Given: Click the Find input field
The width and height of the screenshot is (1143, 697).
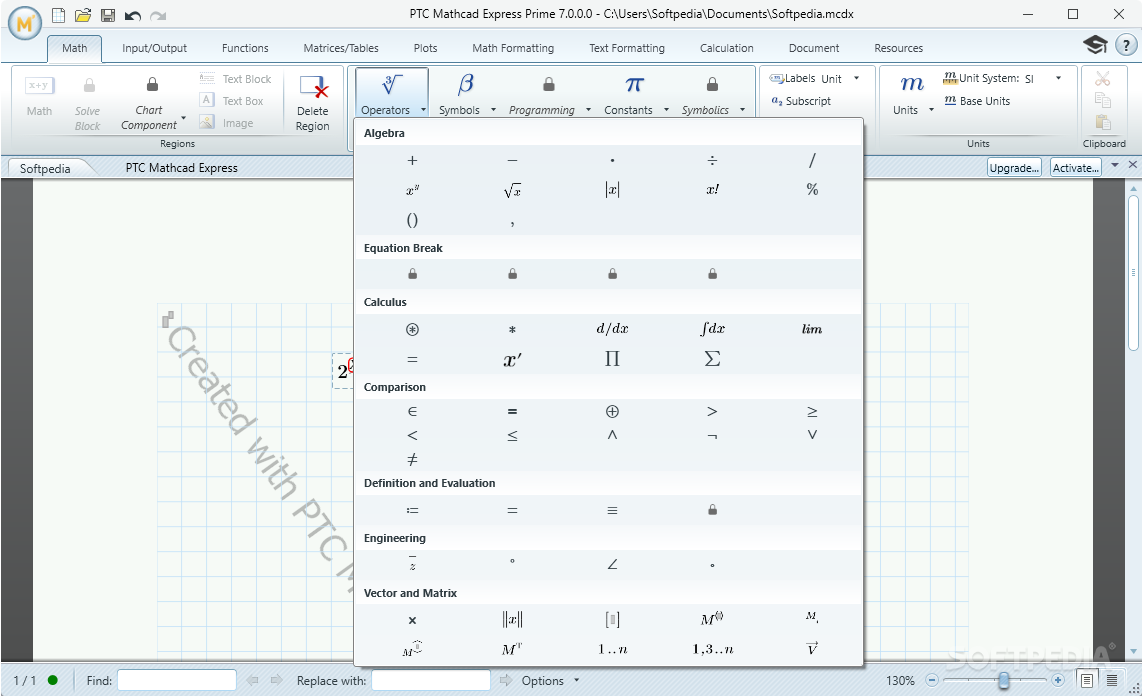Looking at the screenshot, I should click(x=177, y=680).
